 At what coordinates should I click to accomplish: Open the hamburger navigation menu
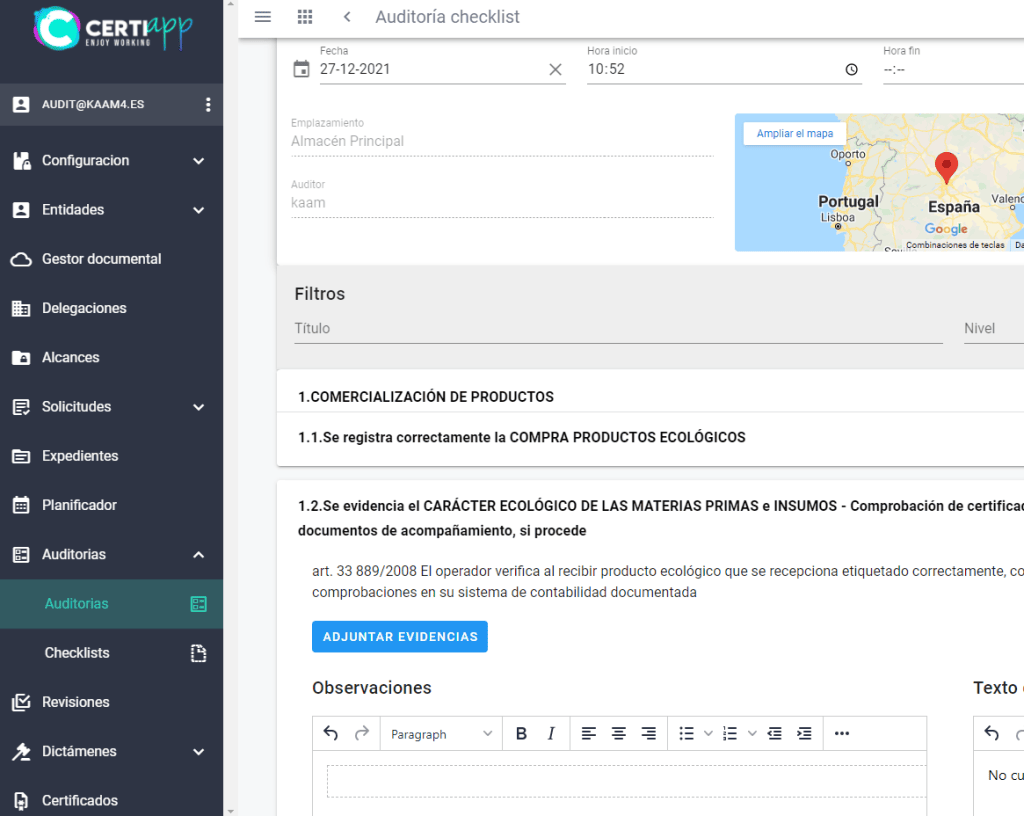263,17
